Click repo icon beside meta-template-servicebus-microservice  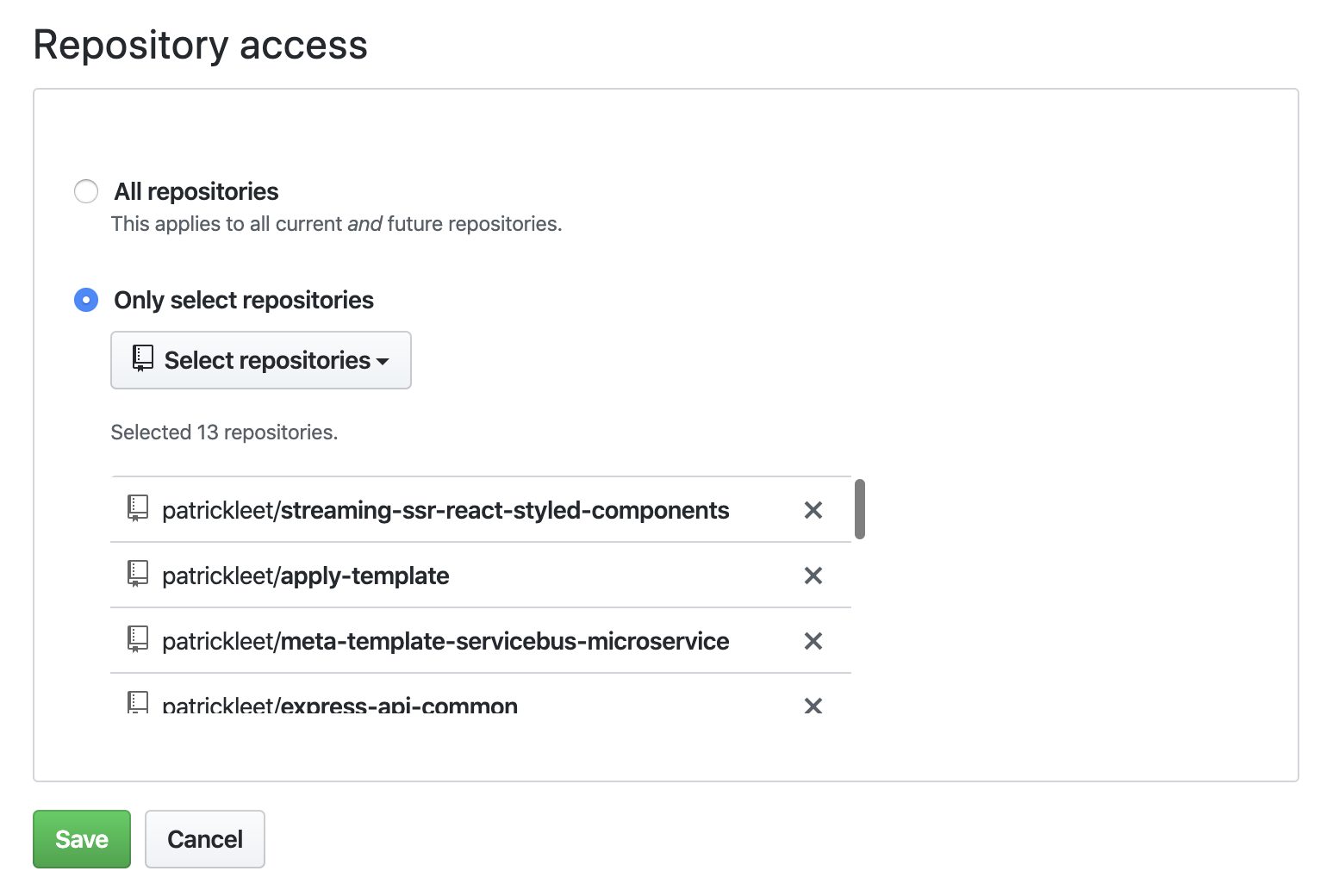pyautogui.click(x=138, y=639)
